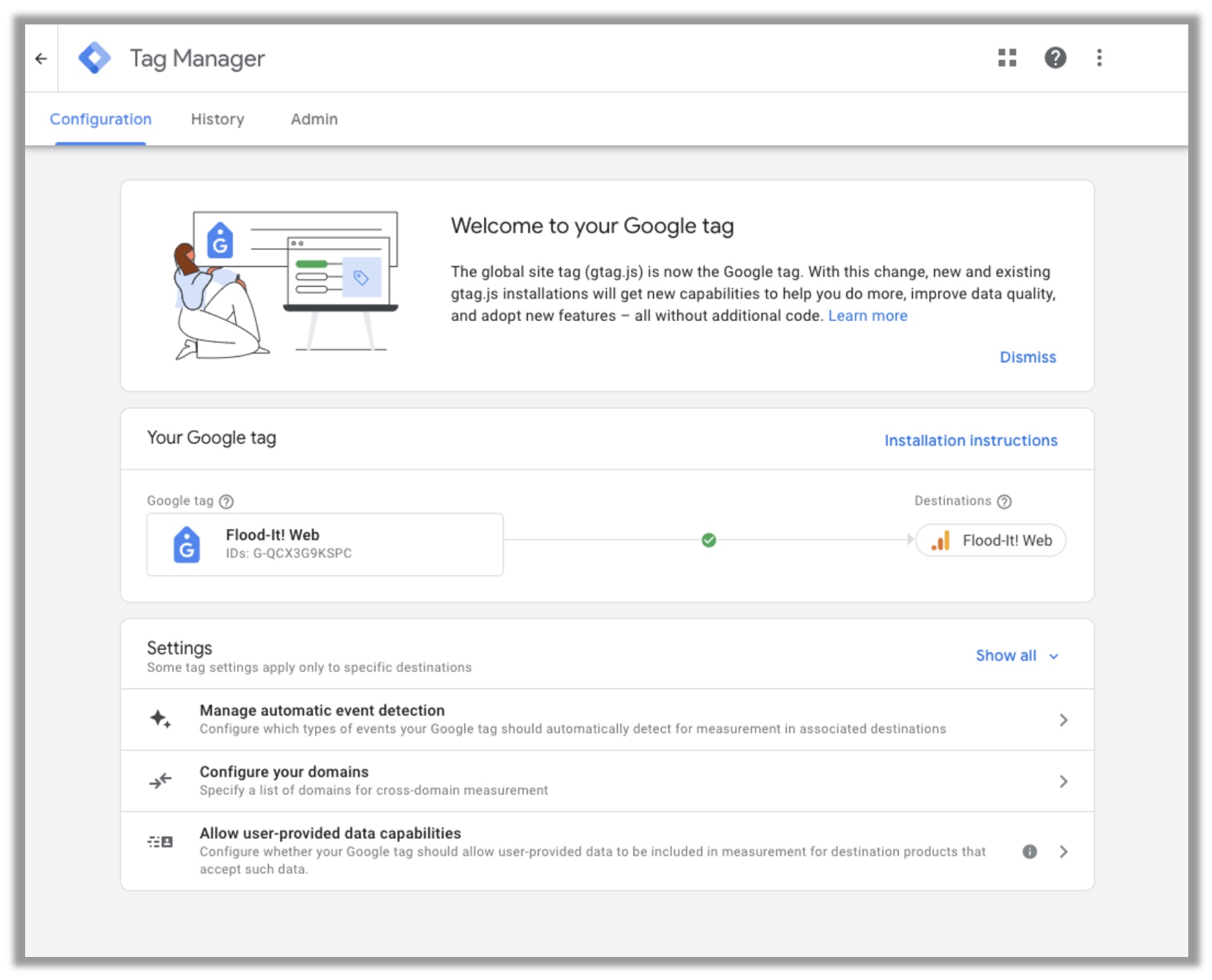Click the tag ID G-QCX3G9KSPC text
The image size is (1212, 980).
tap(302, 554)
